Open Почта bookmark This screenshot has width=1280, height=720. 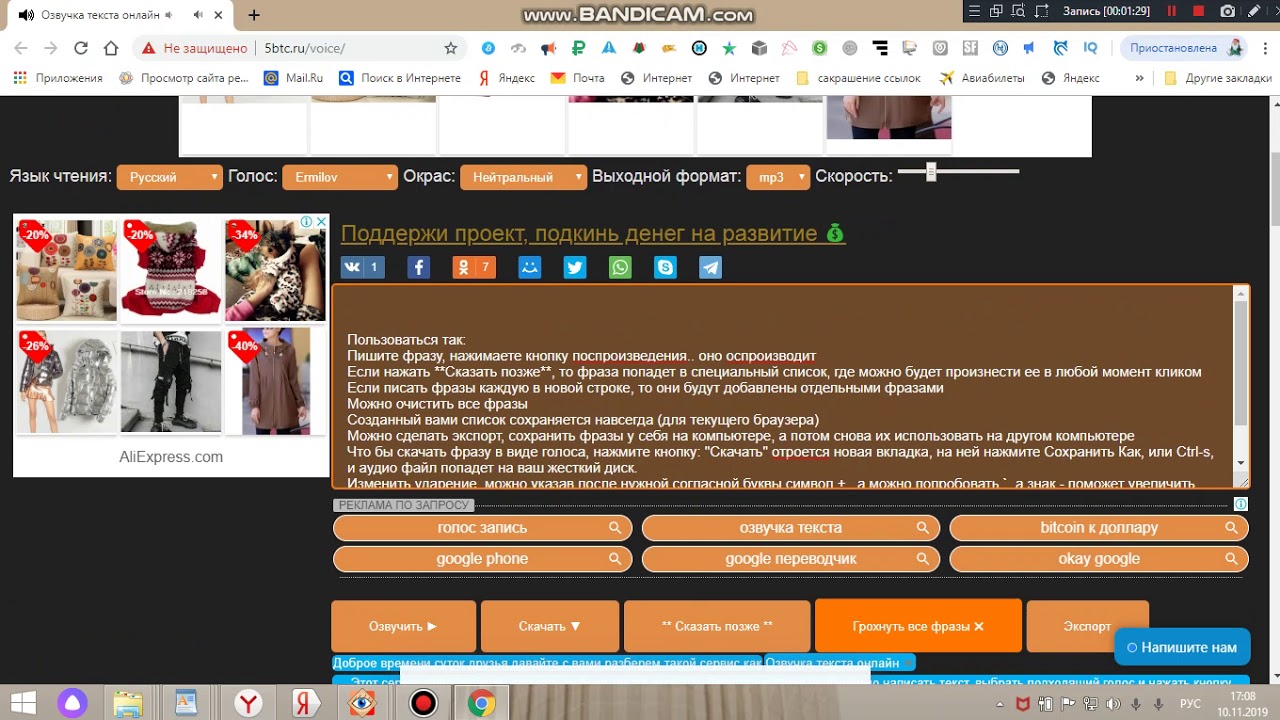(578, 78)
